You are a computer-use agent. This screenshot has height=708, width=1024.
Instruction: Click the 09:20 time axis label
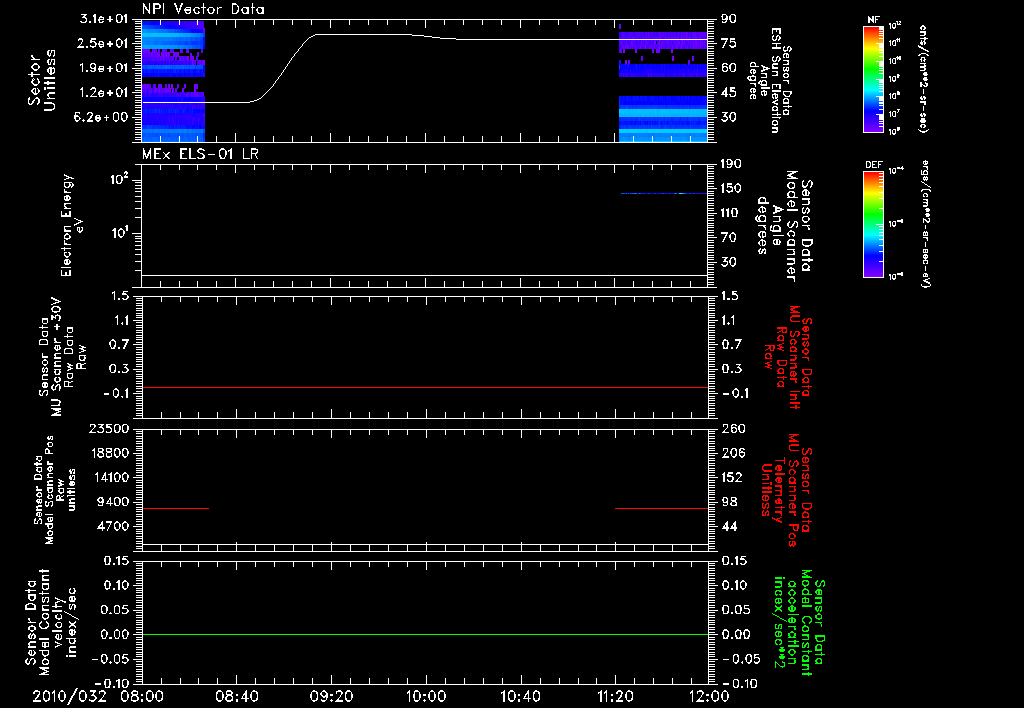332,696
